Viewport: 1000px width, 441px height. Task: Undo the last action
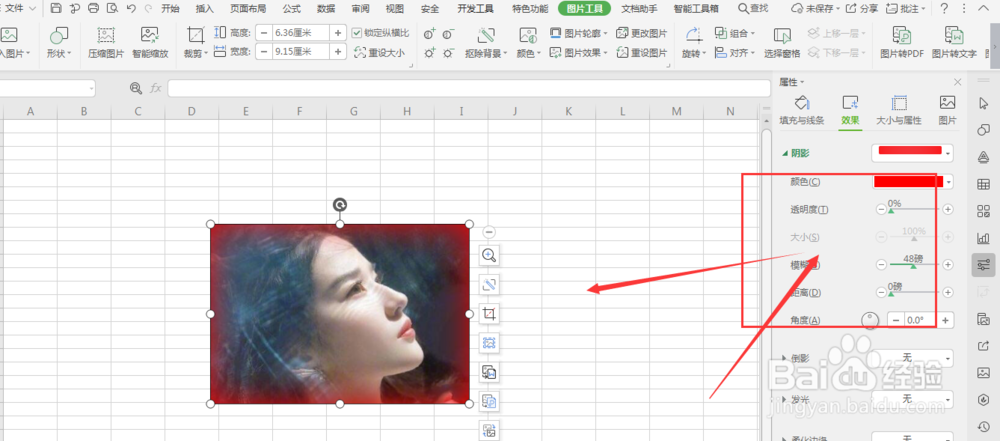131,8
